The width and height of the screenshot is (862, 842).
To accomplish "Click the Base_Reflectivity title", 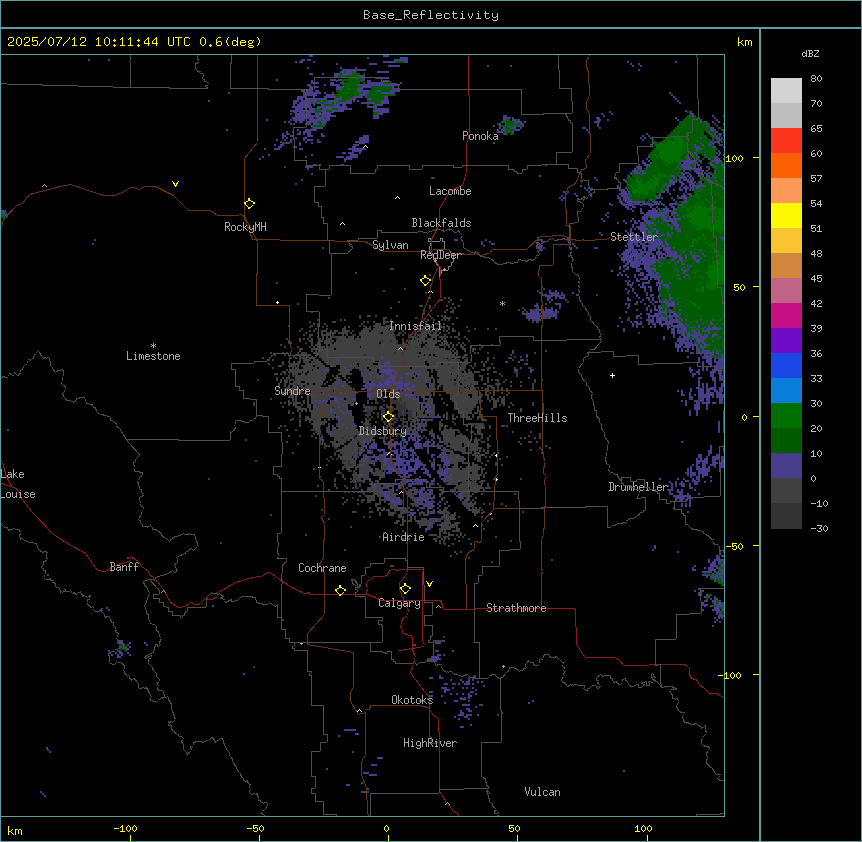I will click(431, 15).
